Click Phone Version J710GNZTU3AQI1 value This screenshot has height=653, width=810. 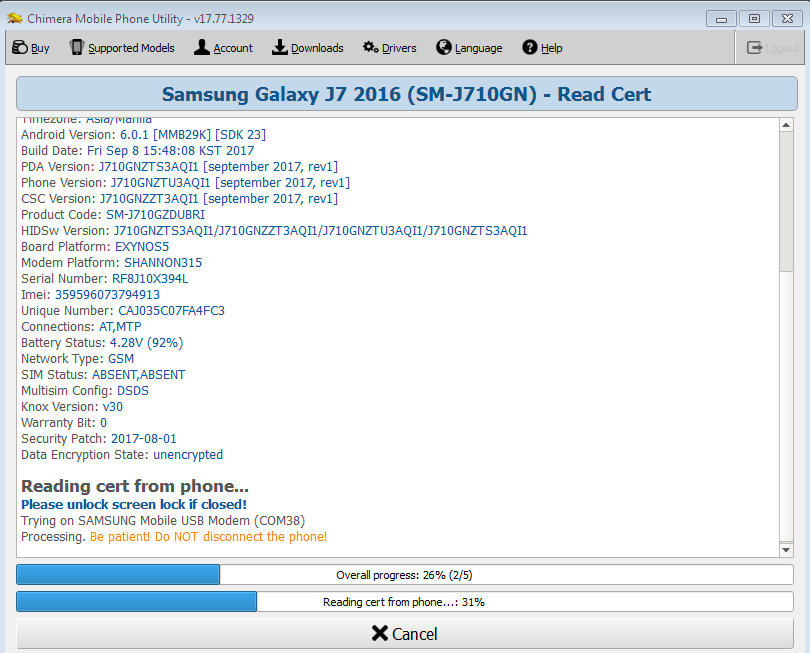pos(230,183)
